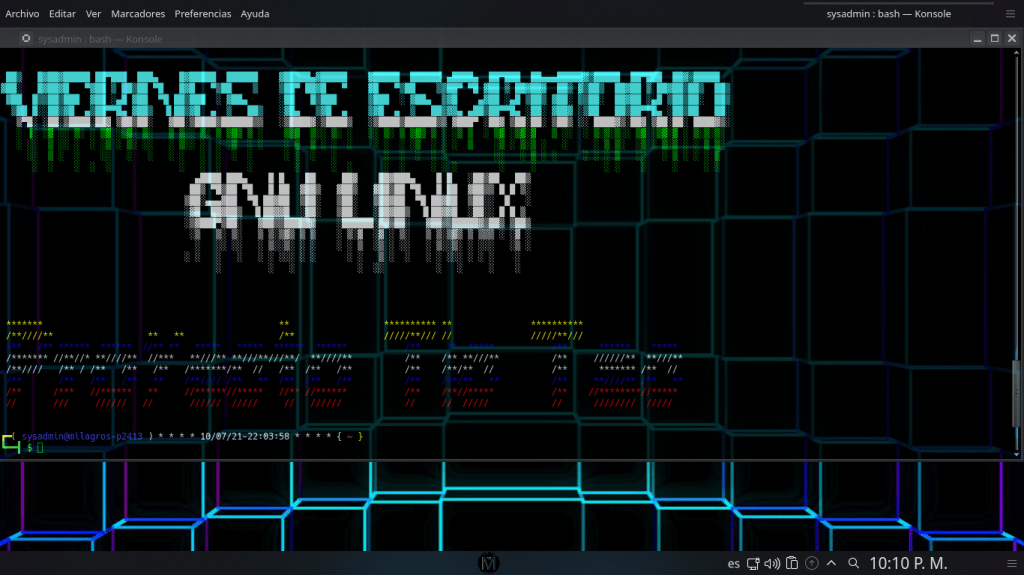Screen dimensions: 1024x575
Task: Open the calendar from the 10:10 P. M. clock
Action: pyautogui.click(x=908, y=563)
